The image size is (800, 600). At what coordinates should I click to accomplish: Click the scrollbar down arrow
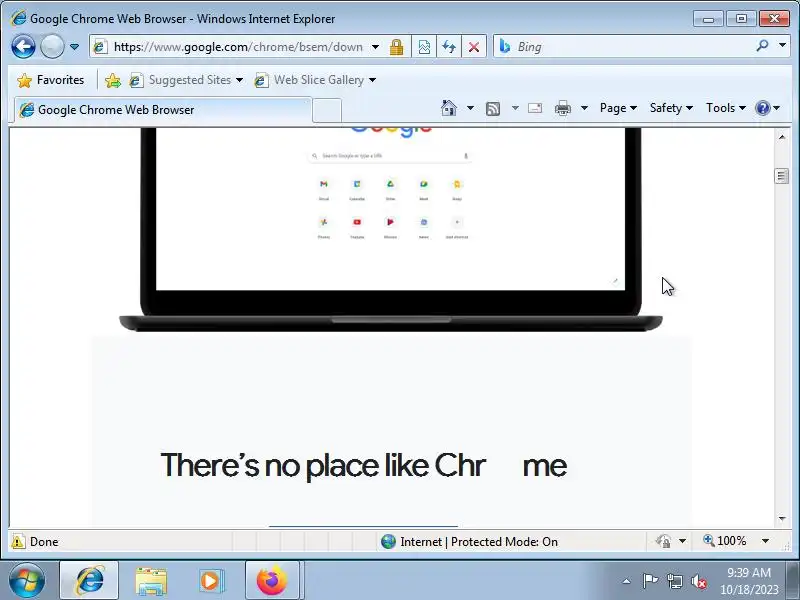point(782,519)
